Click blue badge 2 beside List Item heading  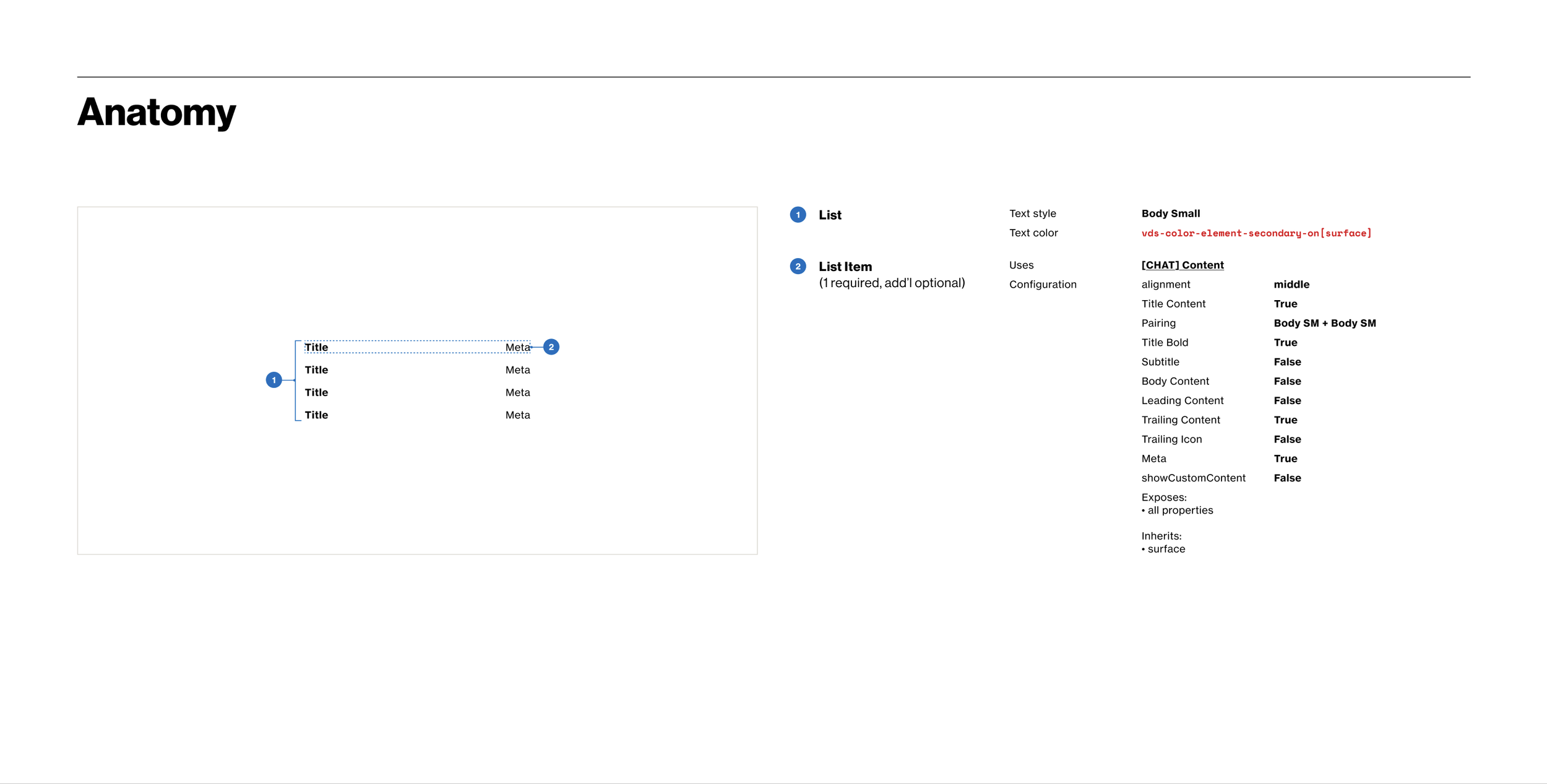pos(798,267)
